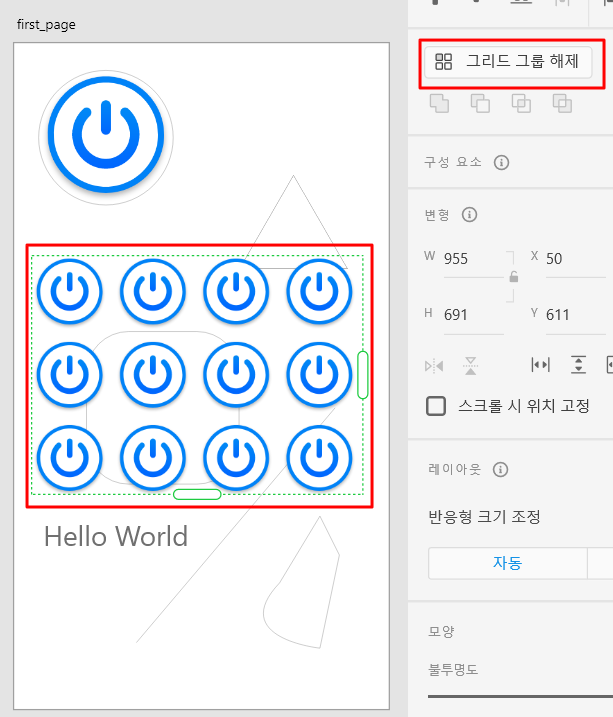Viewport: 613px width, 717px height.
Task: Apply the Intersect boolean operation icon
Action: tap(521, 103)
